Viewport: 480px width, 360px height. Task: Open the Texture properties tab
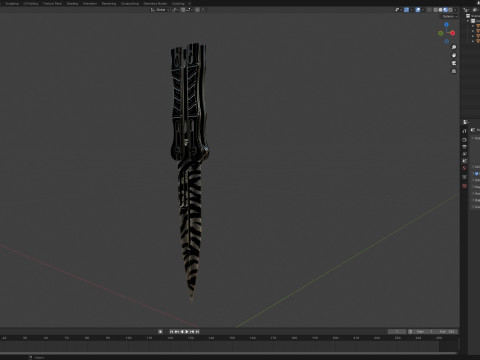tap(465, 186)
